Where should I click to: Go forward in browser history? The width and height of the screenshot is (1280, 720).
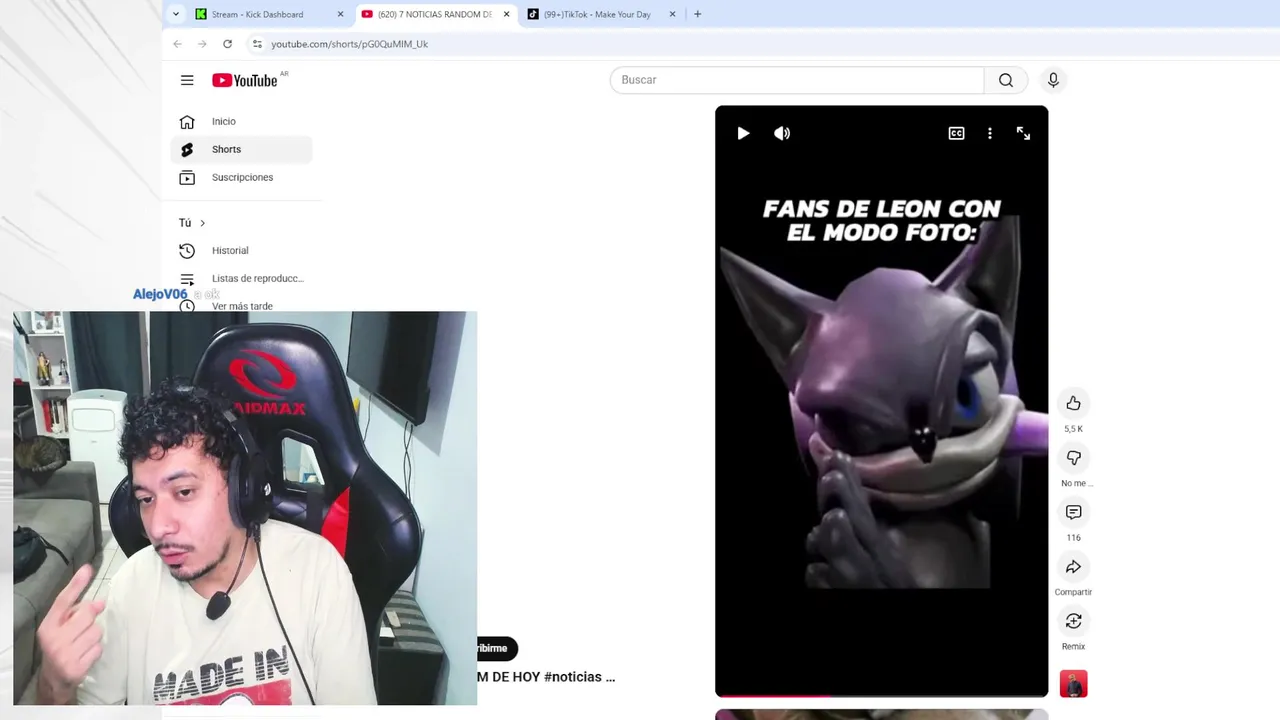(x=202, y=44)
